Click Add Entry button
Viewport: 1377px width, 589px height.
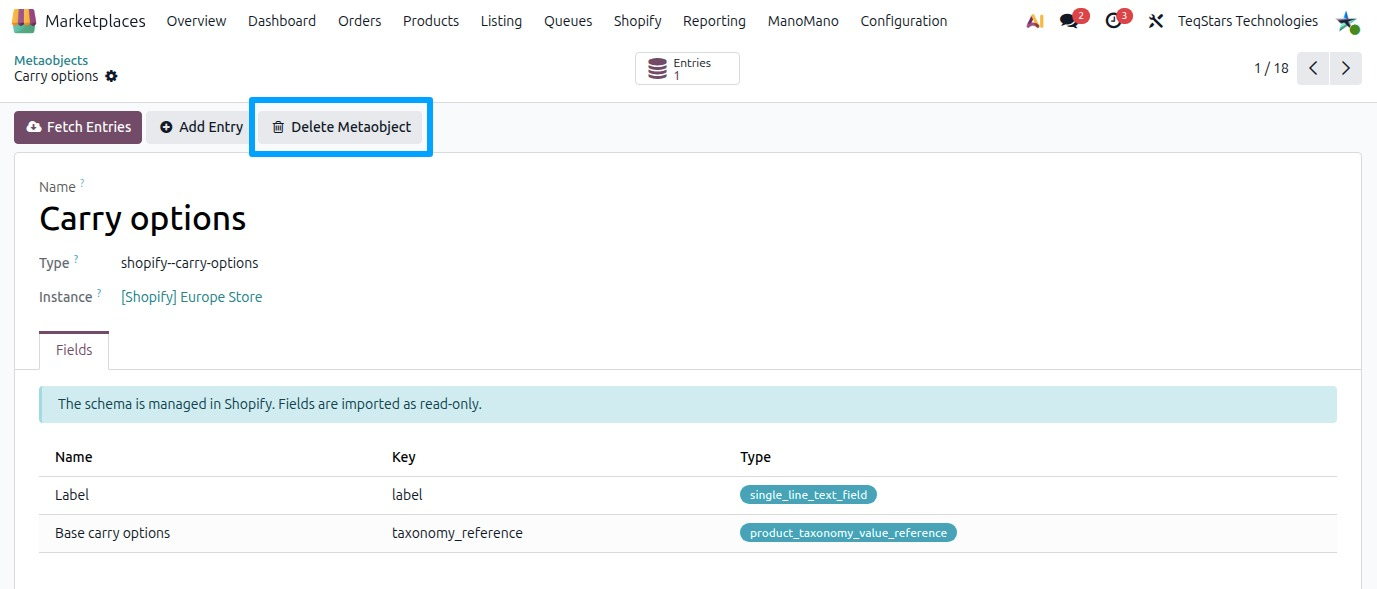point(201,127)
